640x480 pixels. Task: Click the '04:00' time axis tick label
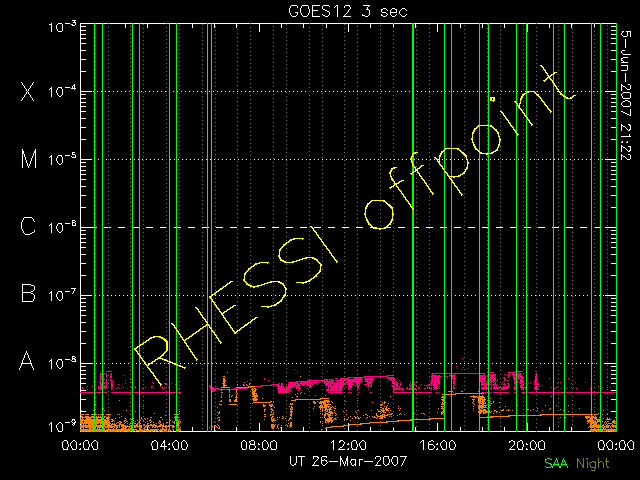tap(169, 445)
